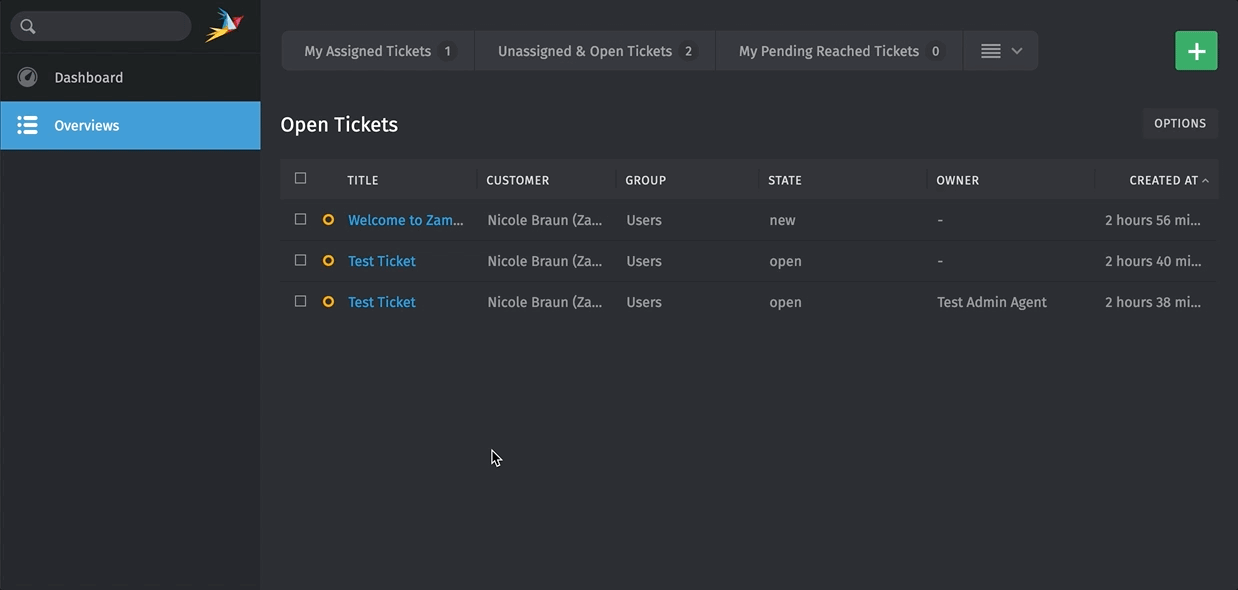This screenshot has width=1238, height=590.
Task: Open My Pending Reached Tickets overview
Action: click(x=829, y=50)
